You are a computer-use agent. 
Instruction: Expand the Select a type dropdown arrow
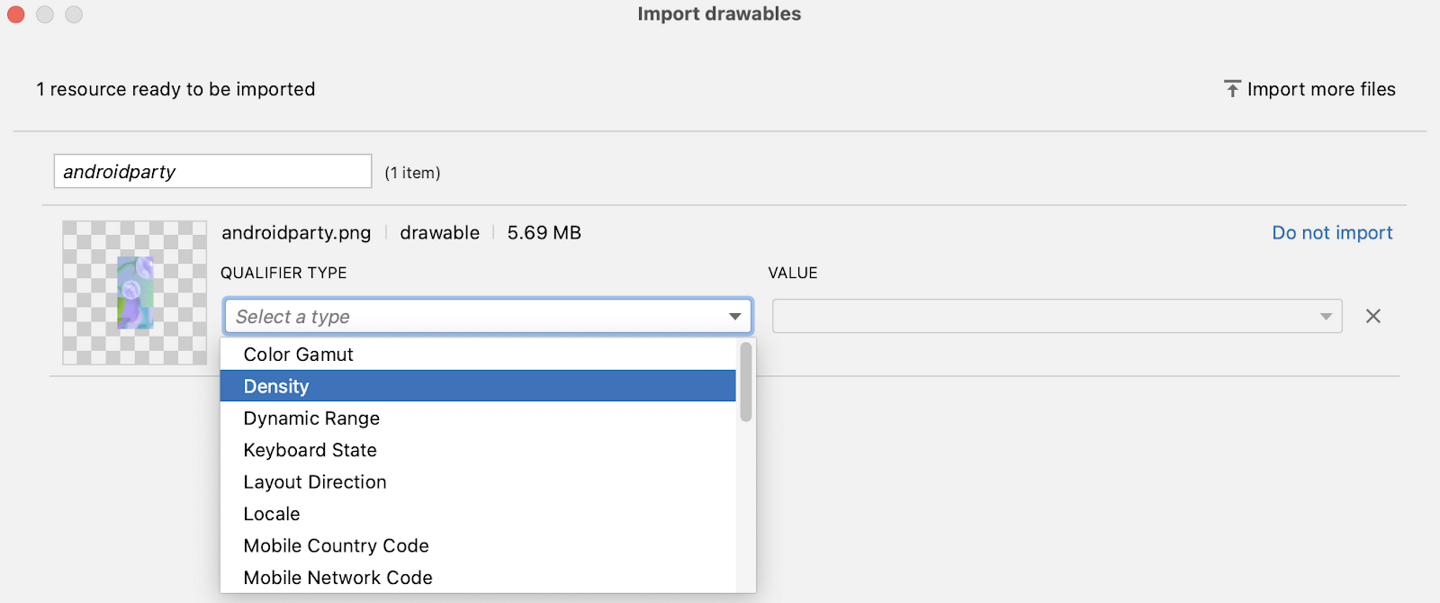tap(735, 317)
